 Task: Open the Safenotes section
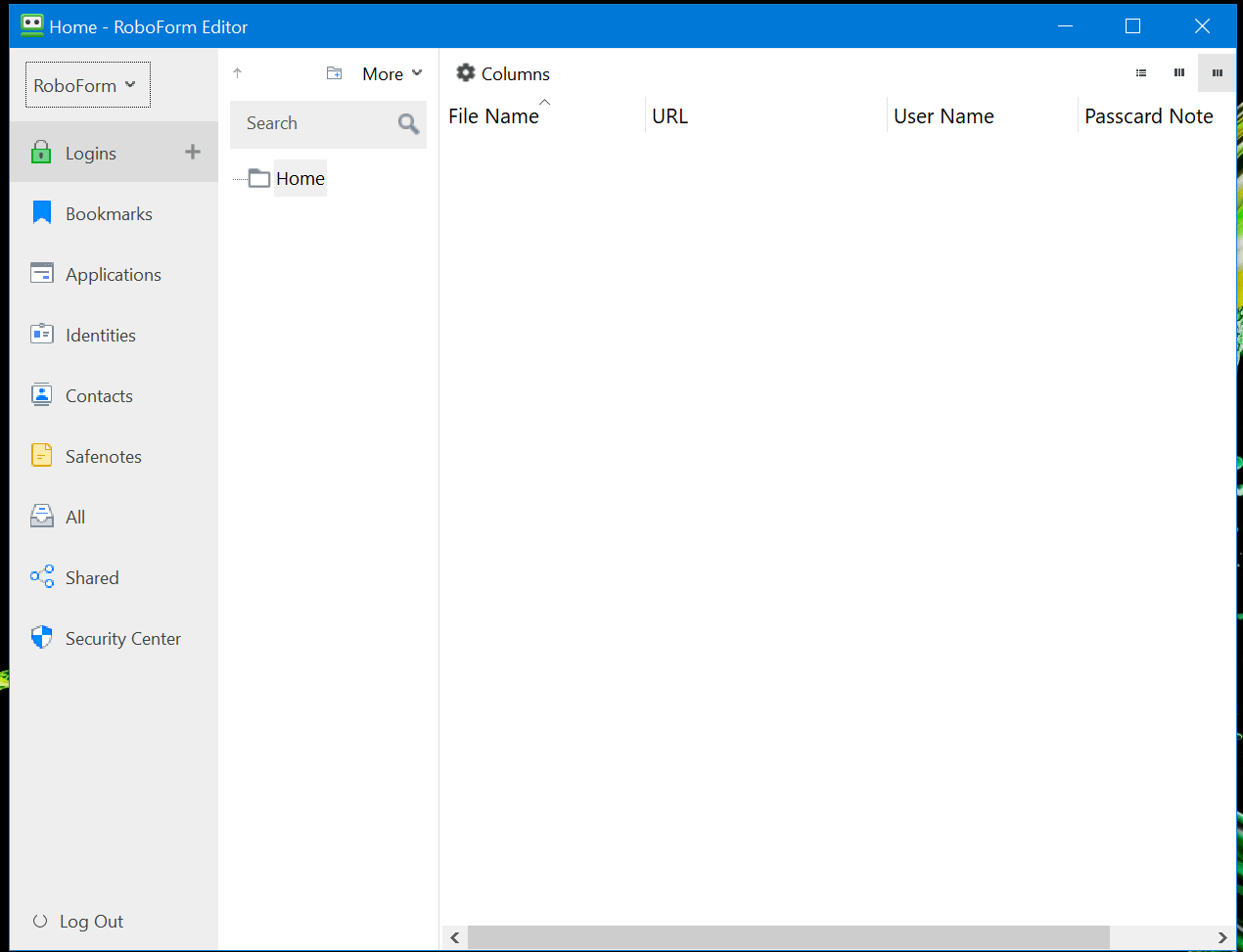[101, 456]
